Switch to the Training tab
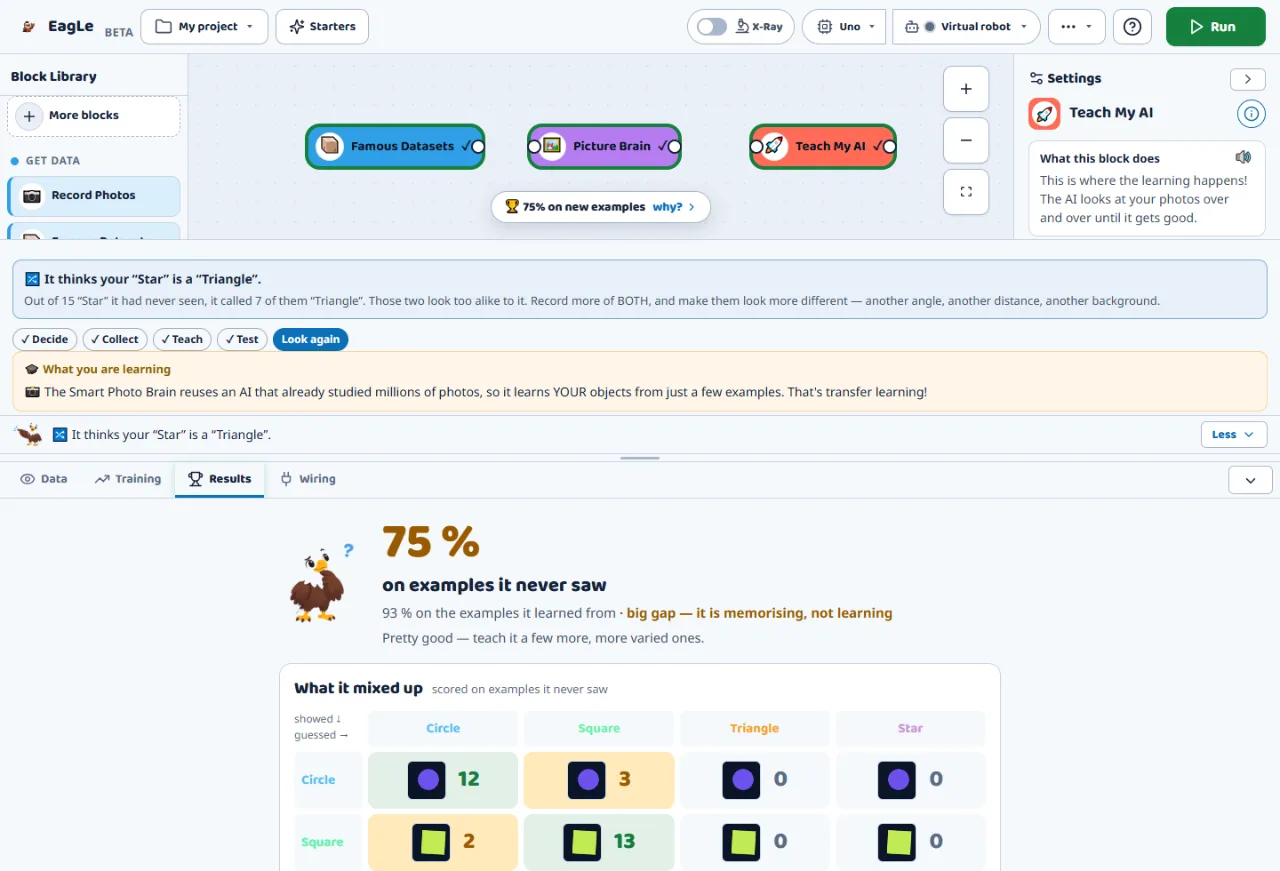Screen dimensions: 1280x871 (x=128, y=479)
